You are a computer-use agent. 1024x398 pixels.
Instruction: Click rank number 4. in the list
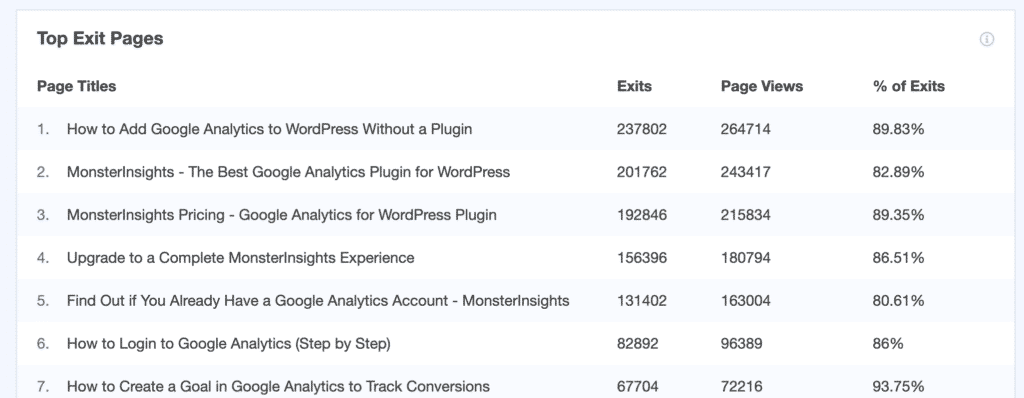tap(43, 258)
